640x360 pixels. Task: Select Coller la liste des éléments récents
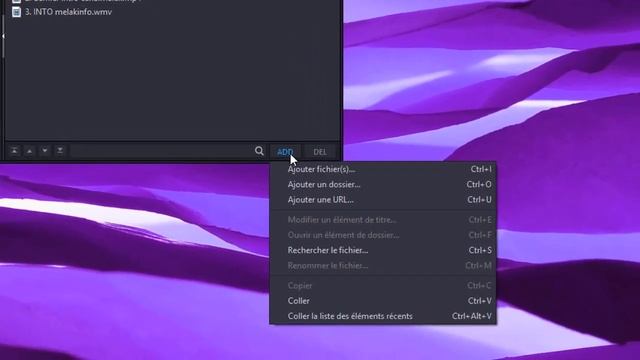(383, 316)
